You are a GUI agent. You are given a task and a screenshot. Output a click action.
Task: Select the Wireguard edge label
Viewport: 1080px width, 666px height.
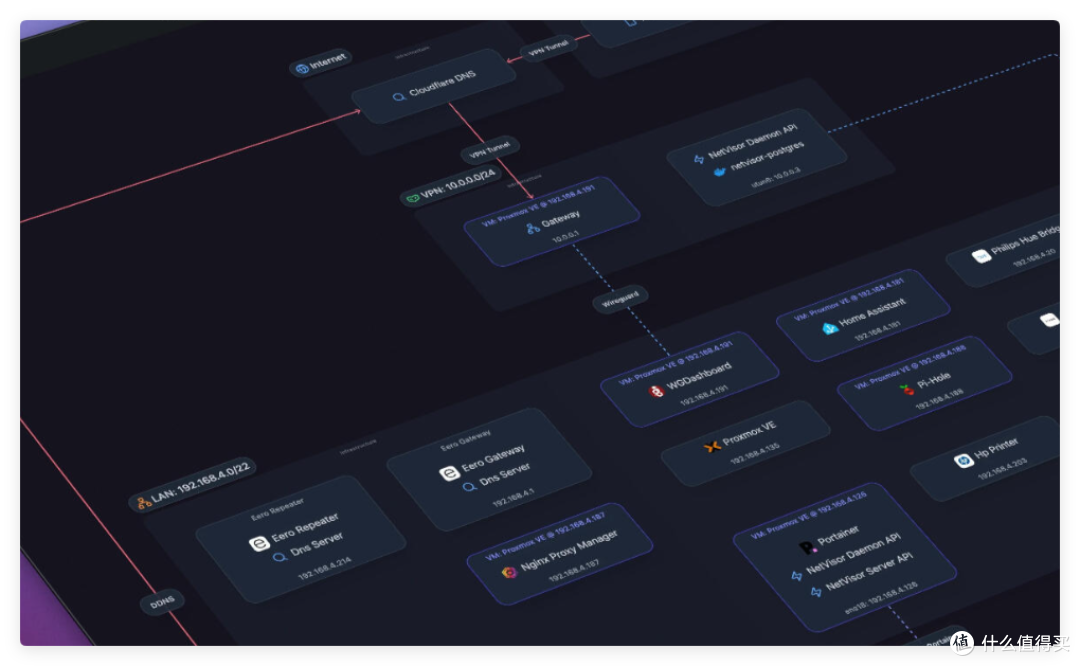pos(621,300)
